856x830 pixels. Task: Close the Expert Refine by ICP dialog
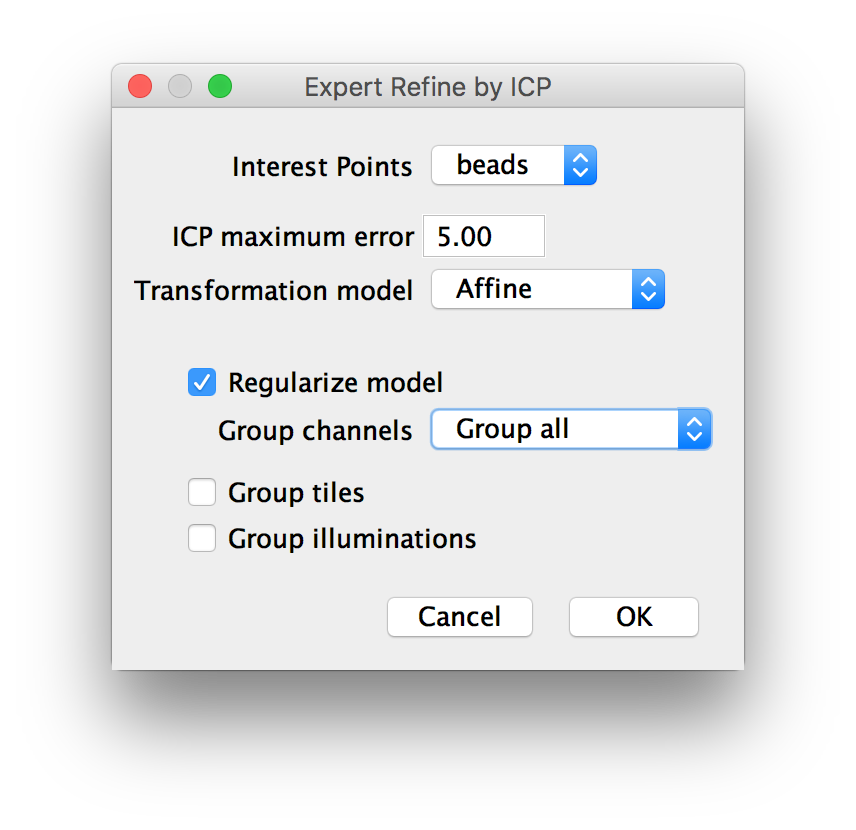click(140, 86)
